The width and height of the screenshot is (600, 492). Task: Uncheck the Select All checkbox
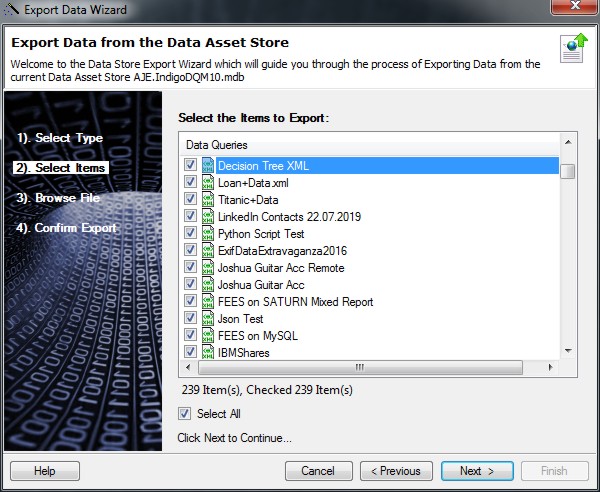click(185, 414)
